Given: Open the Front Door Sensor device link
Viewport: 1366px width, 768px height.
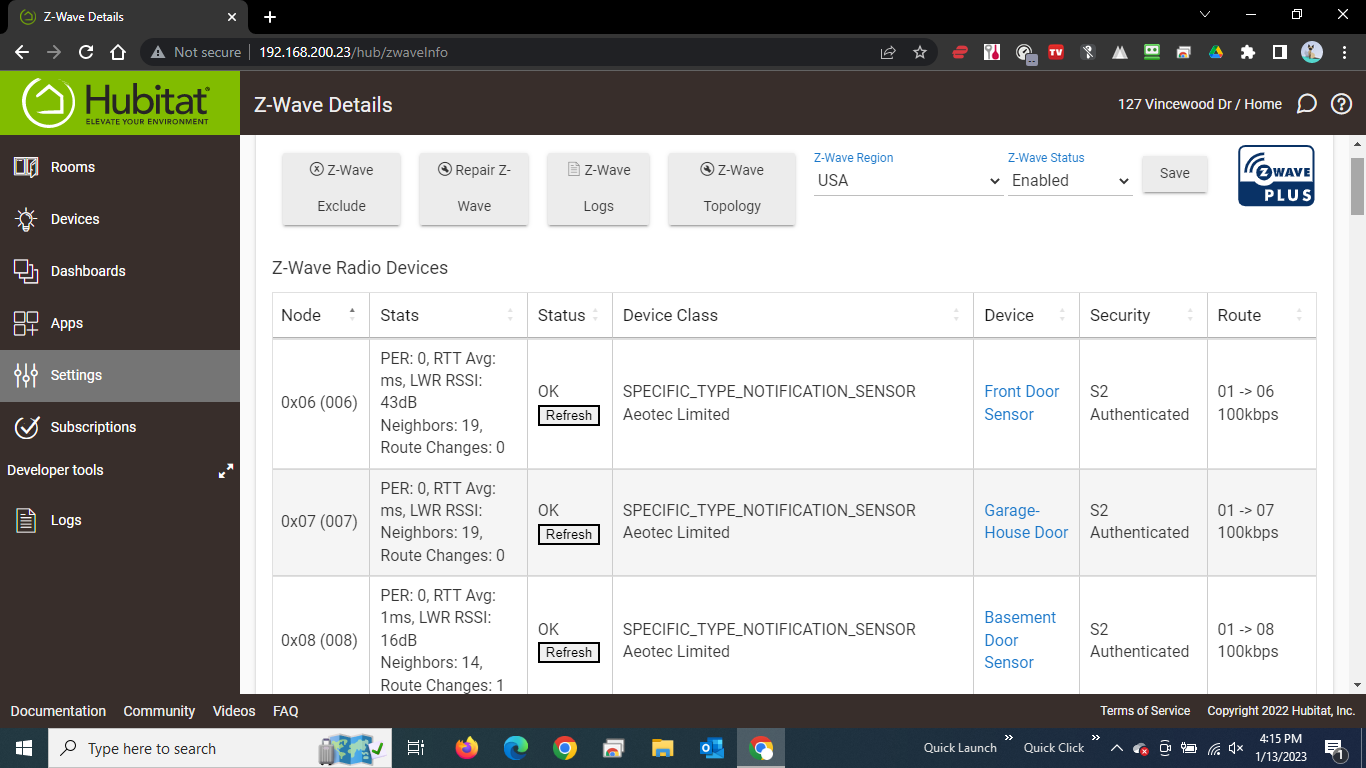Looking at the screenshot, I should click(x=1021, y=403).
